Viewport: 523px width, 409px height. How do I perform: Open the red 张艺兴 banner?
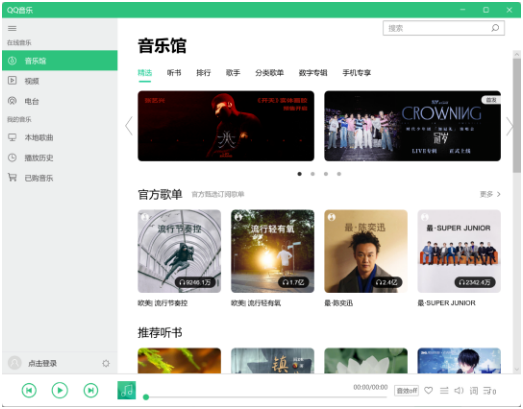pos(226,126)
